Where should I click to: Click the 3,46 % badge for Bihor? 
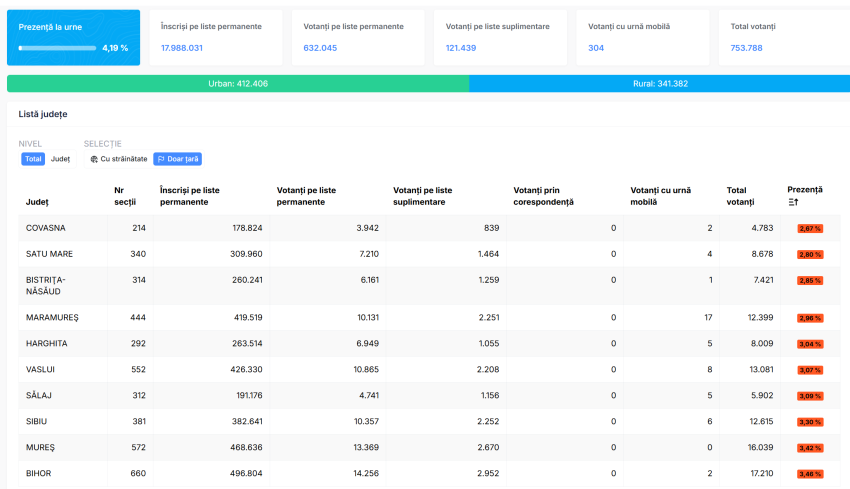click(809, 474)
